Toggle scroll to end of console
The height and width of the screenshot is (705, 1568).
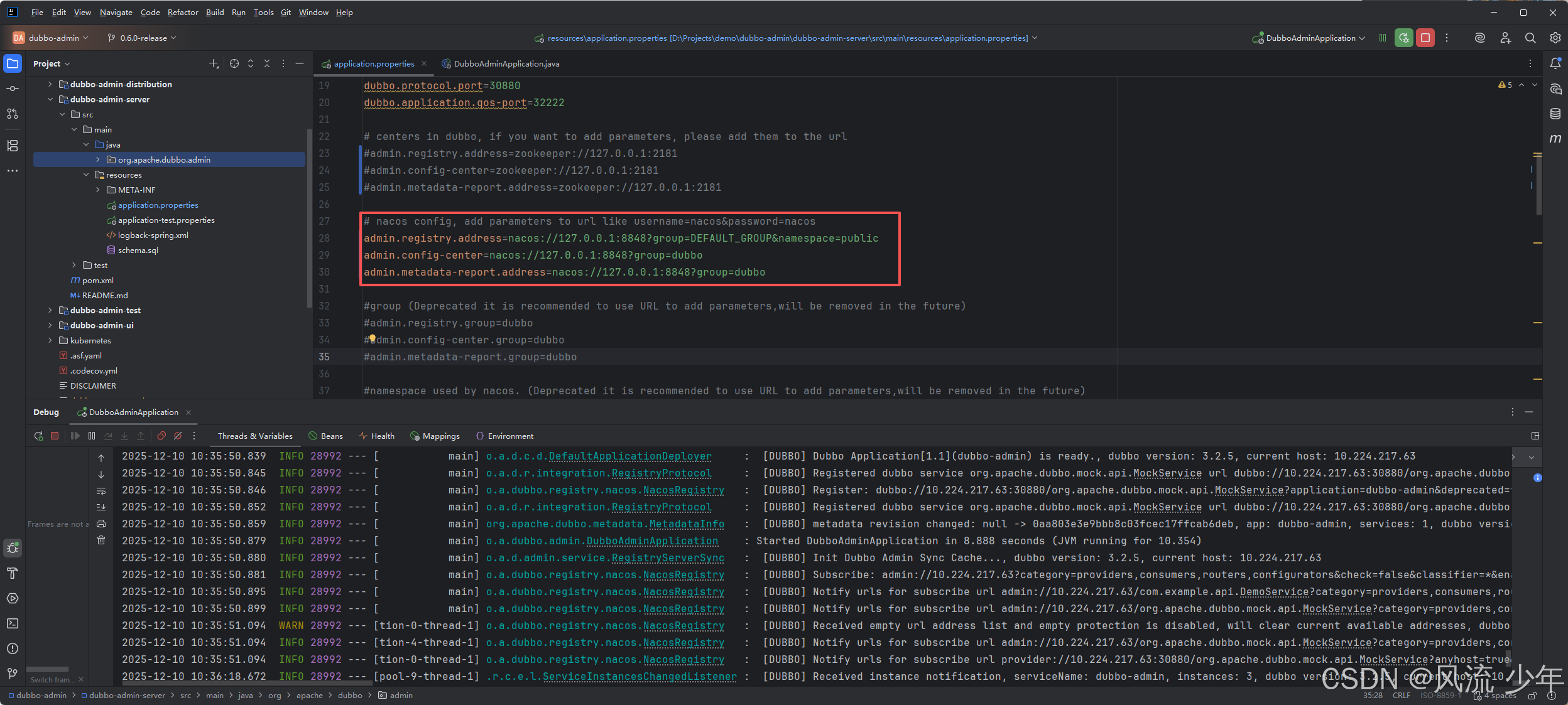101,507
